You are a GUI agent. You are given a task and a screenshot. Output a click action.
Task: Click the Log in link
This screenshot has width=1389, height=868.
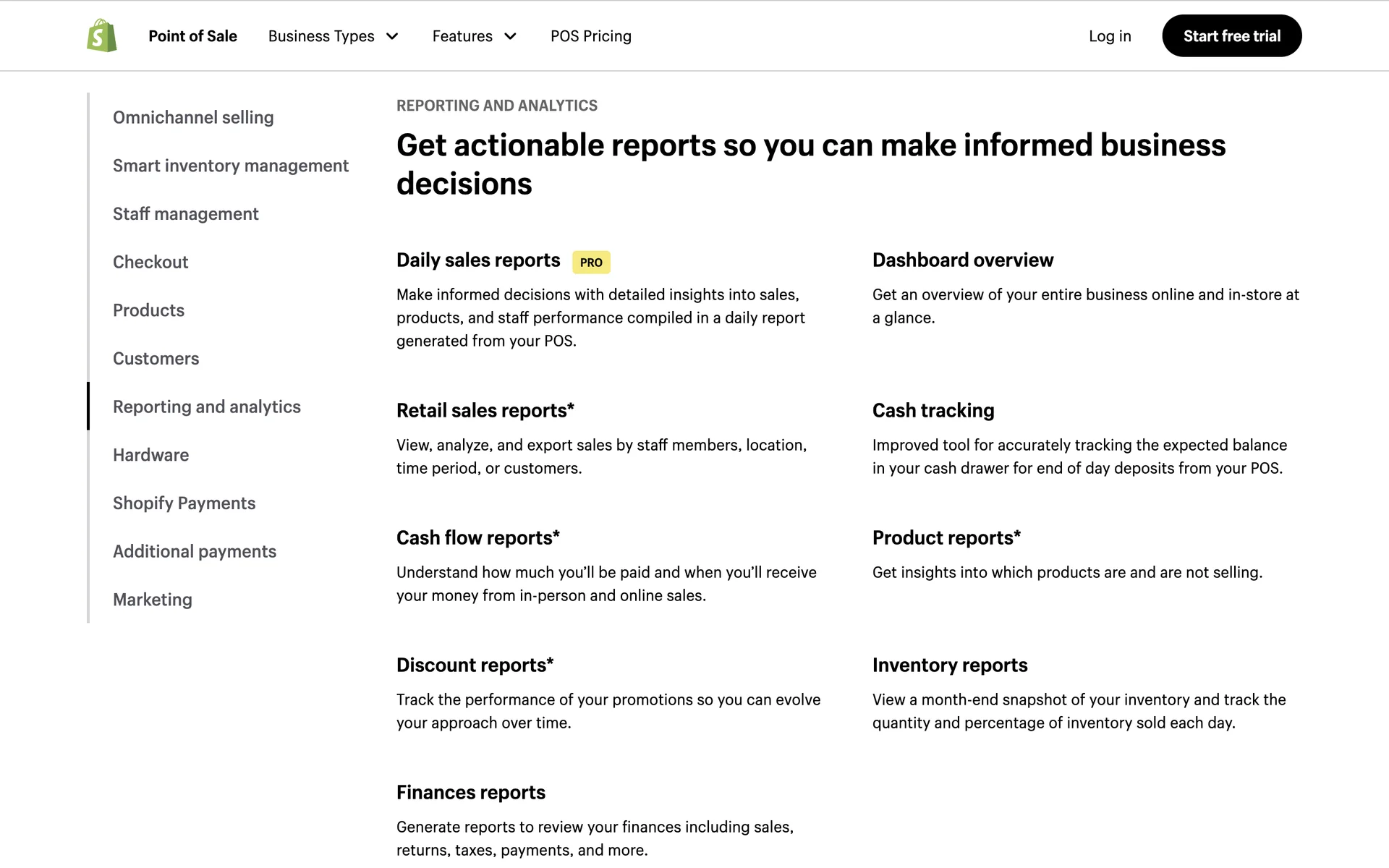(x=1110, y=36)
